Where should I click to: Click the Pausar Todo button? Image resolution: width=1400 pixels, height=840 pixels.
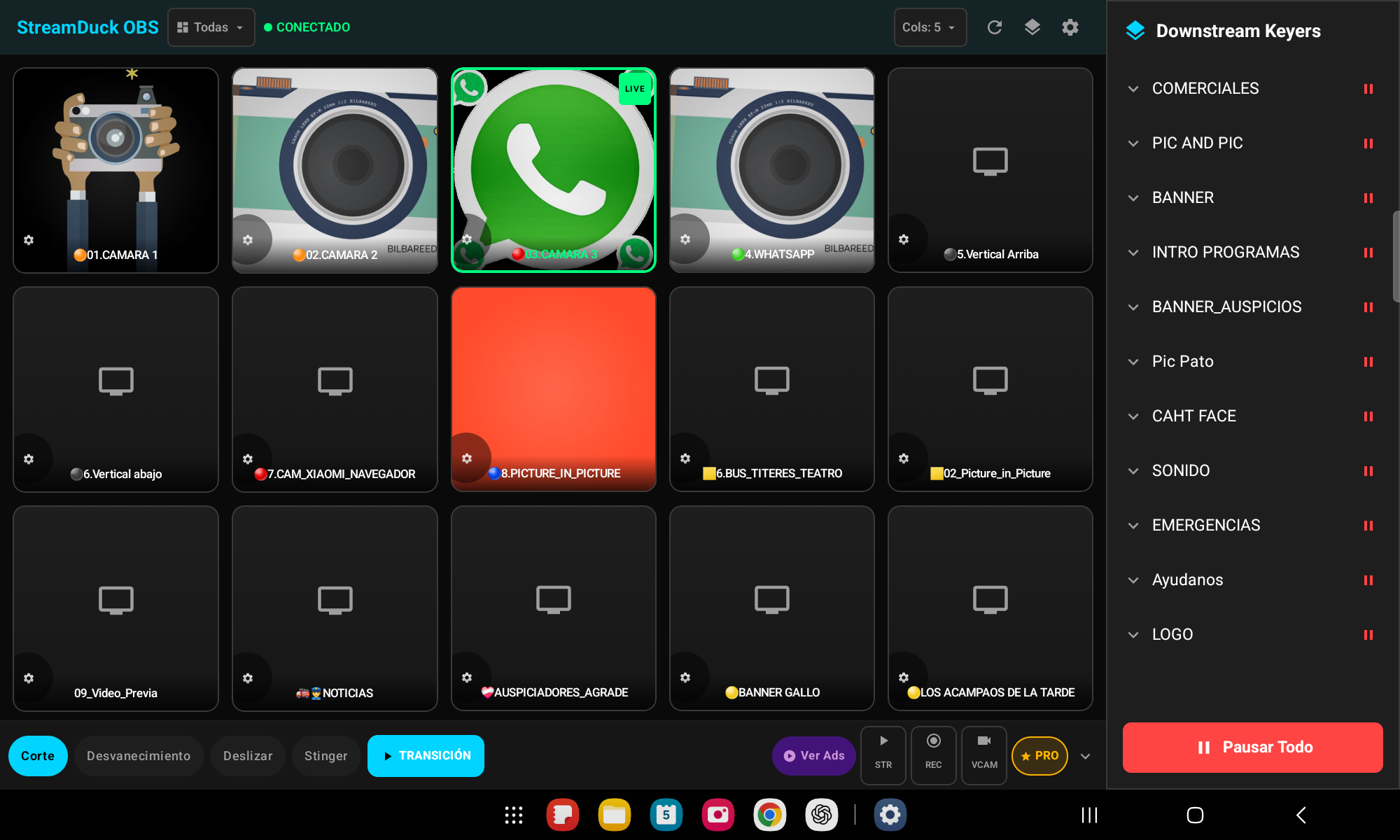(1252, 747)
